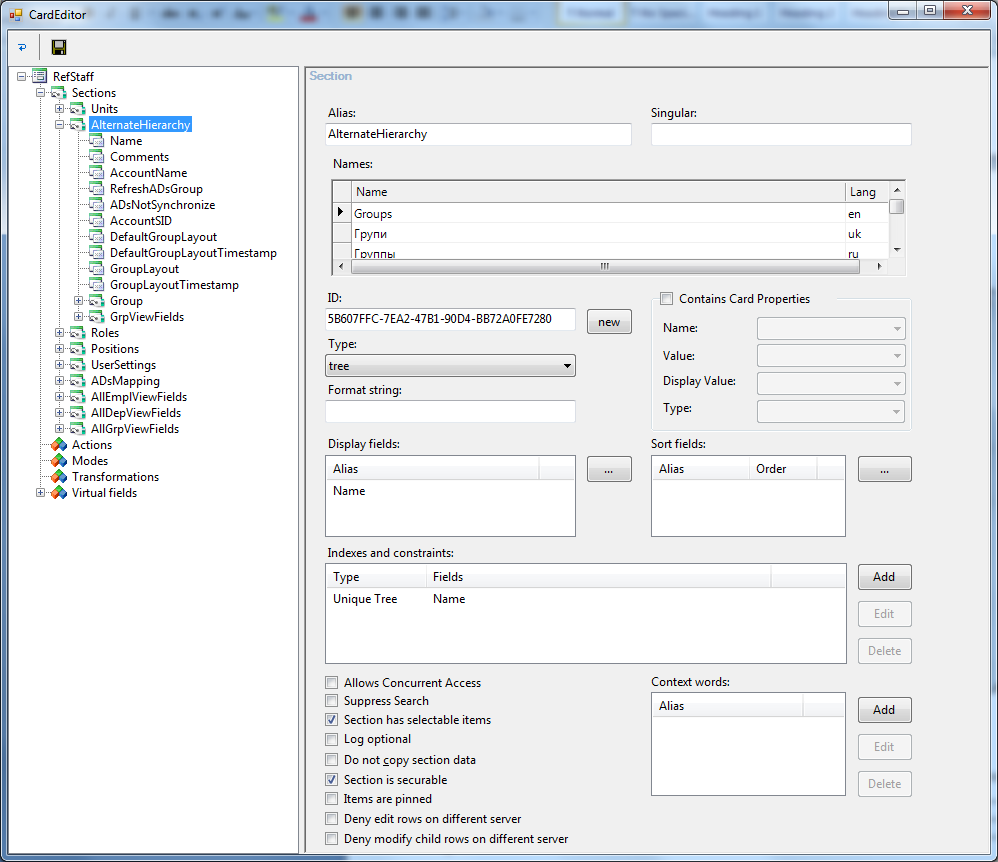Select the AlternateHierarchy tree label
This screenshot has width=998, height=862.
[141, 125]
